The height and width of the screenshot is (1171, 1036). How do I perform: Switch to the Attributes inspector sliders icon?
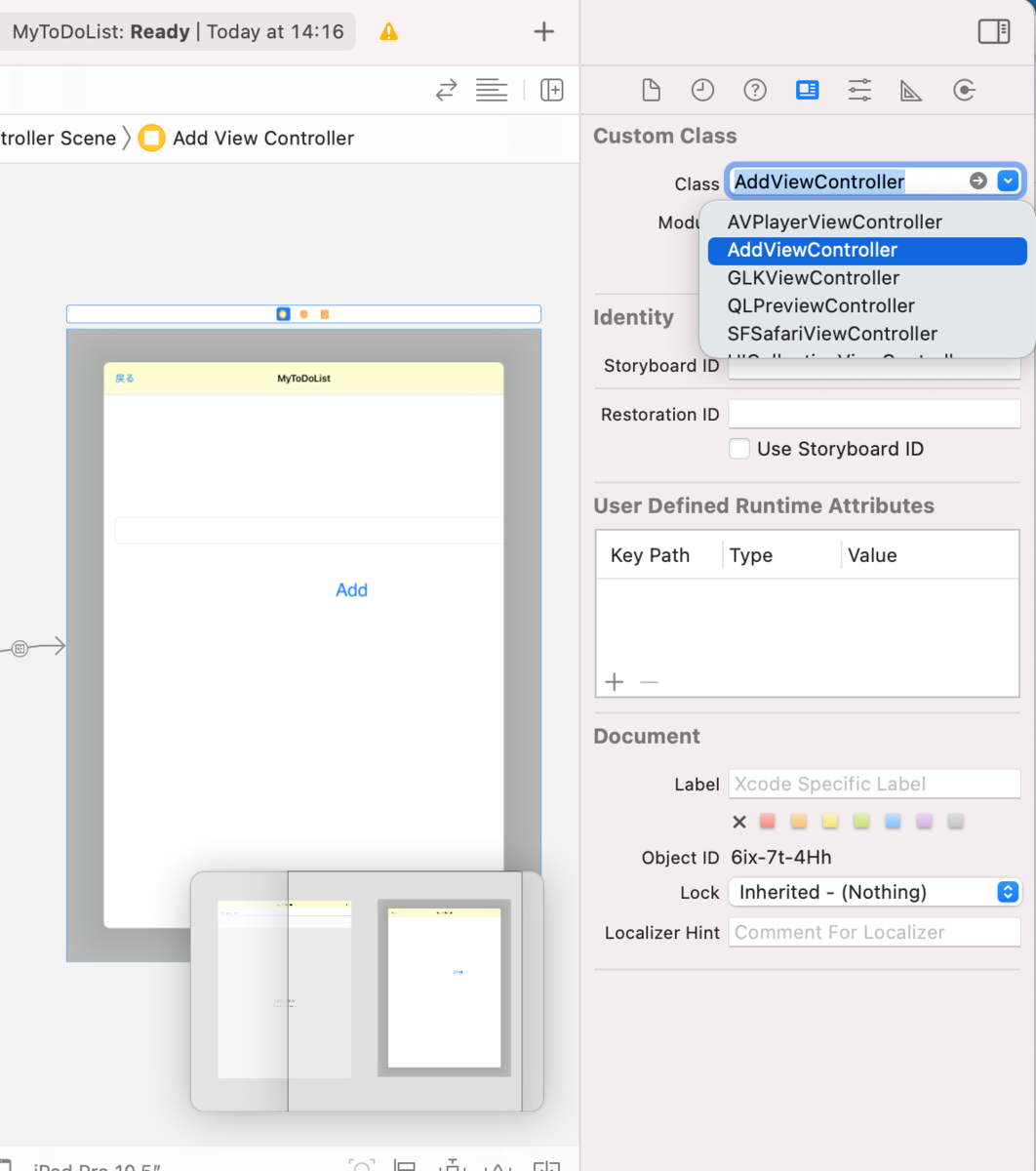point(859,91)
